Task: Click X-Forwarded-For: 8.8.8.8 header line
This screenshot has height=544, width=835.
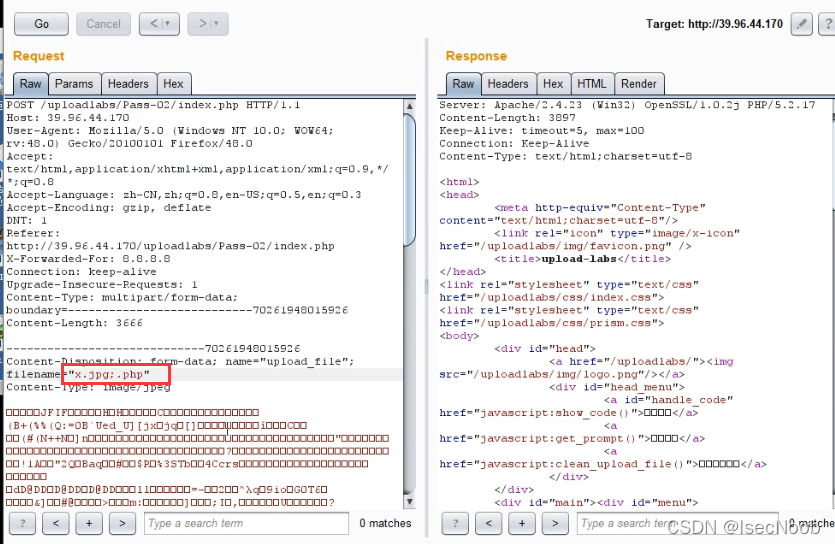Action: 88,259
